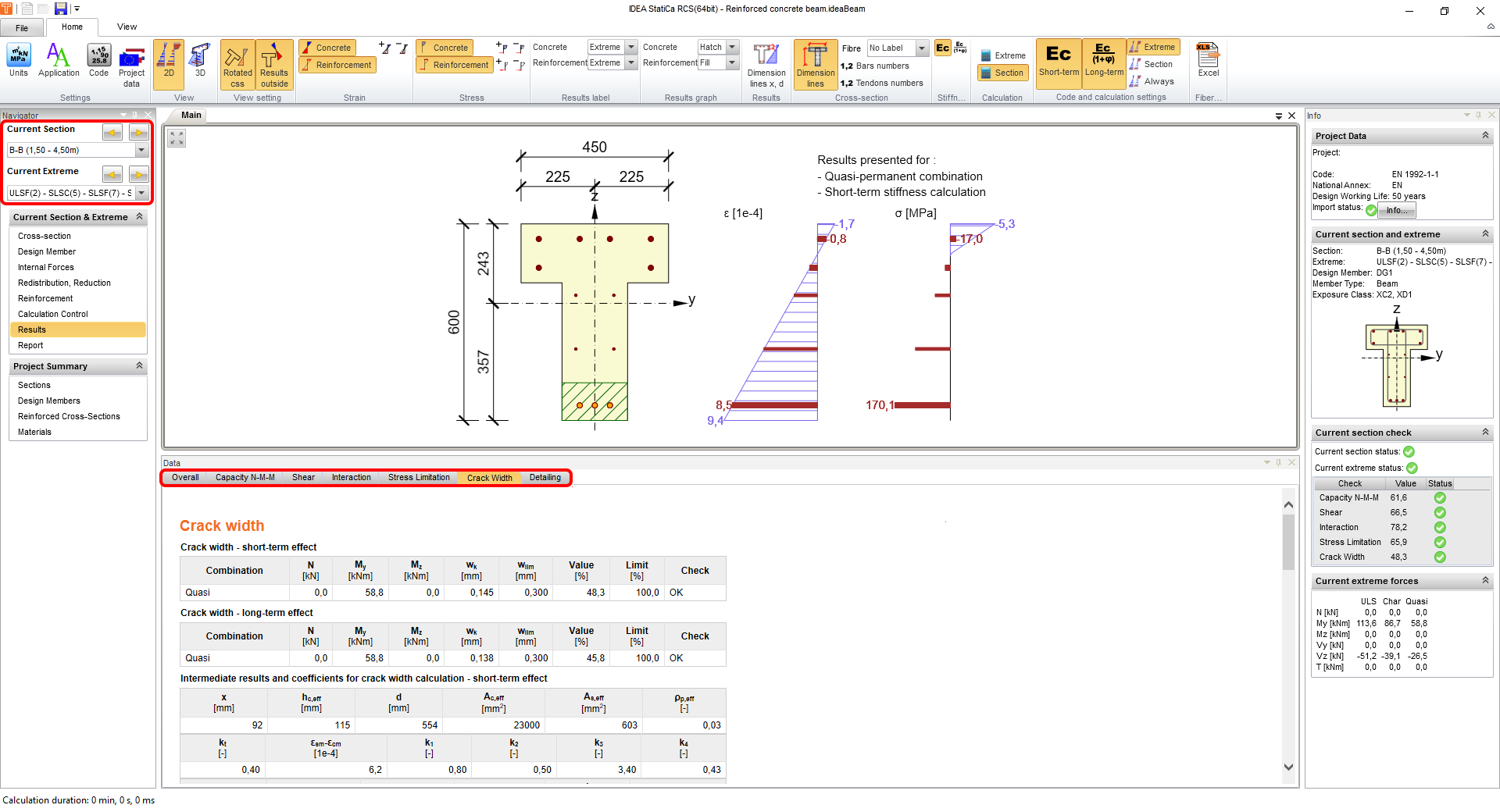The width and height of the screenshot is (1500, 812).
Task: Open the Excel export
Action: click(x=1208, y=61)
